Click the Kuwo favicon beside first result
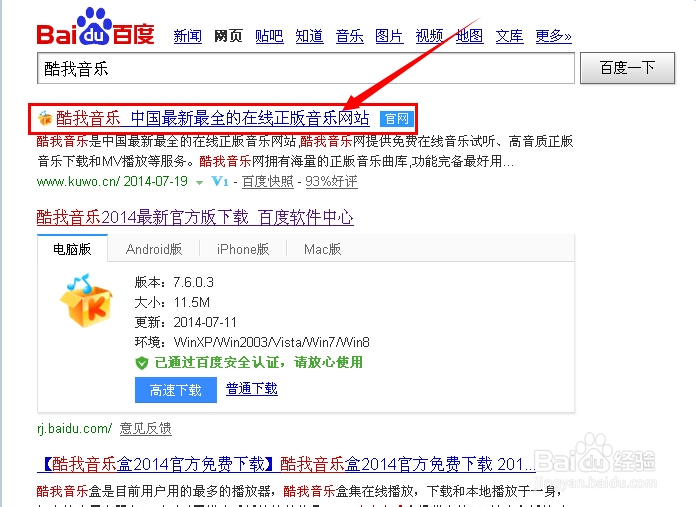The height and width of the screenshot is (507, 696). click(45, 119)
